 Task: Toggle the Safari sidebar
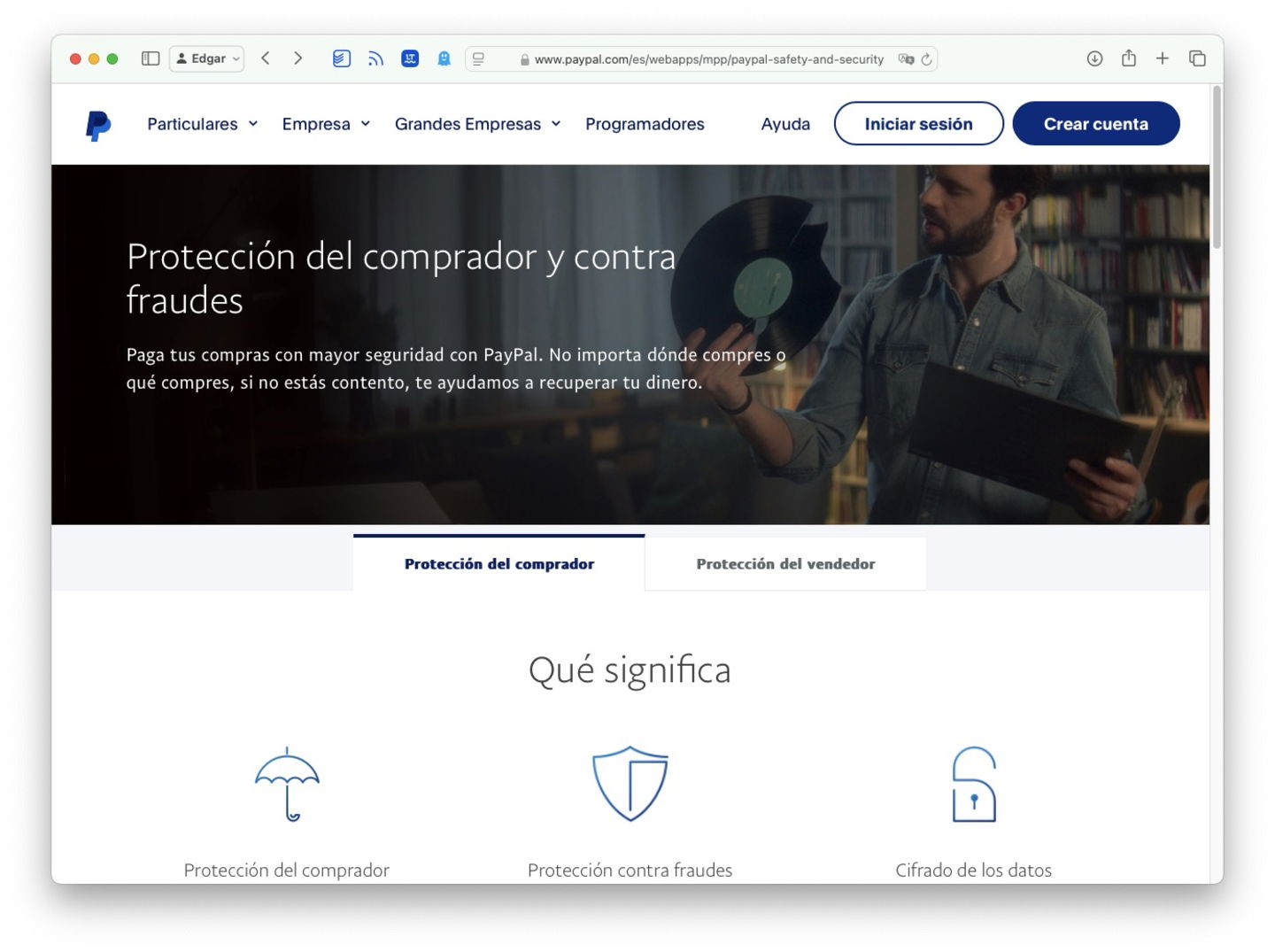151,58
